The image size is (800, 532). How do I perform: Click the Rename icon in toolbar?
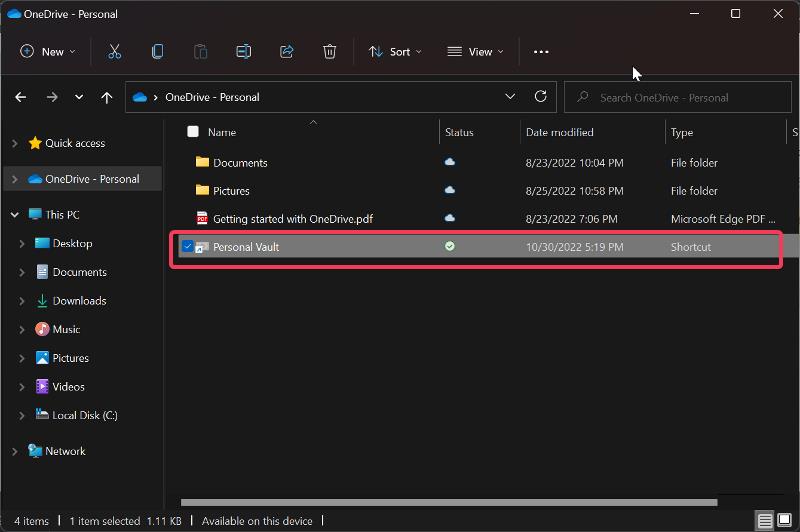243,52
